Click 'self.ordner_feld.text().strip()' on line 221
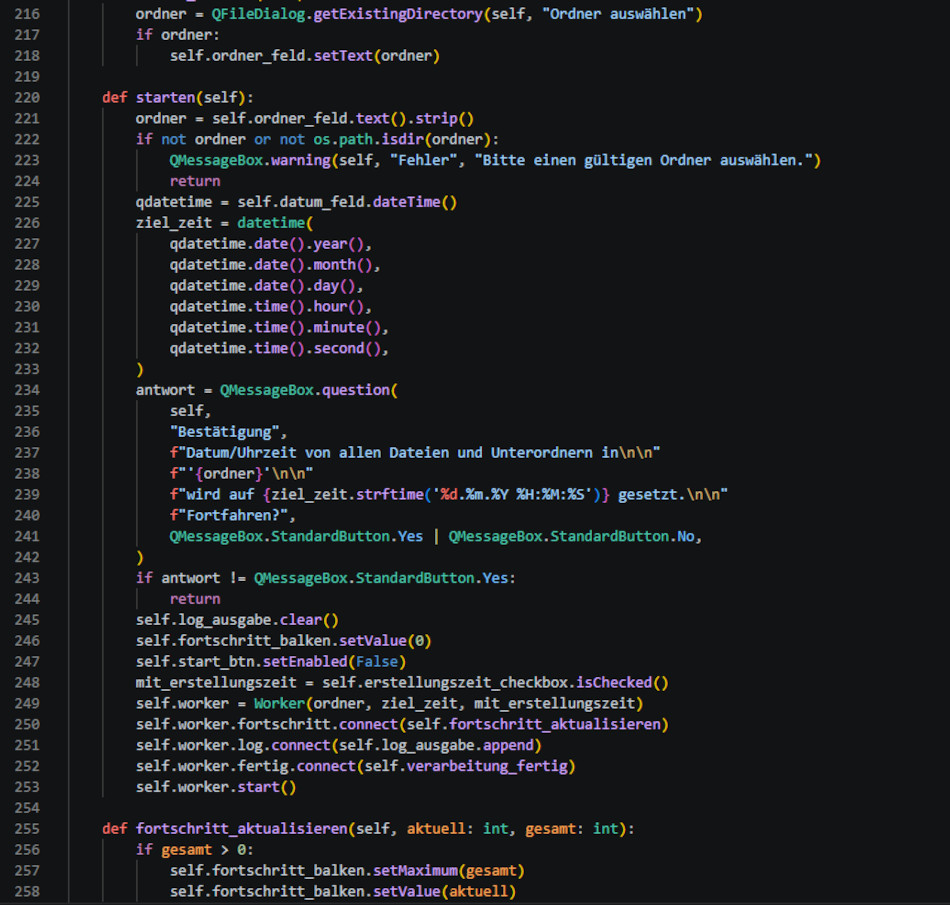Viewport: 950px width, 905px height. click(343, 118)
